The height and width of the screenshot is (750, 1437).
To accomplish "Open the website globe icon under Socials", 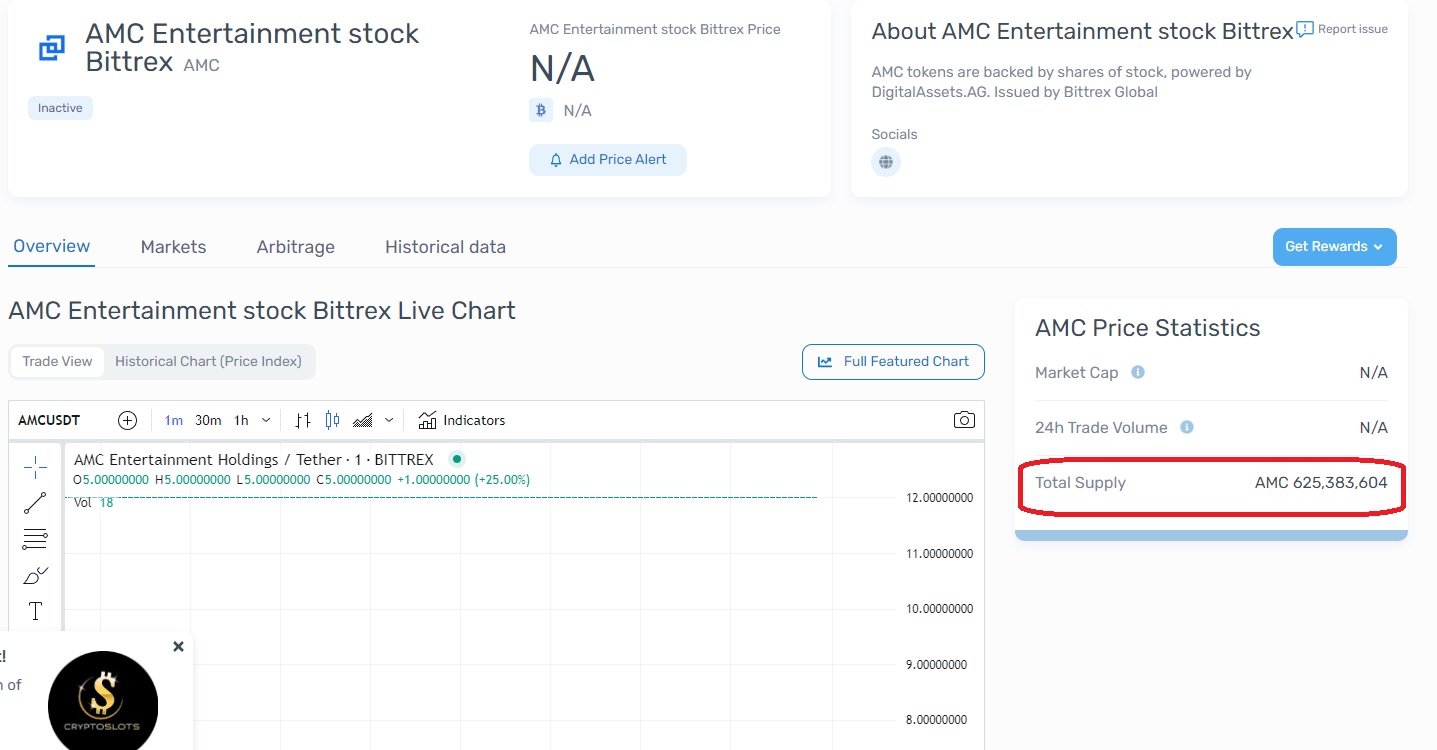I will tap(886, 162).
